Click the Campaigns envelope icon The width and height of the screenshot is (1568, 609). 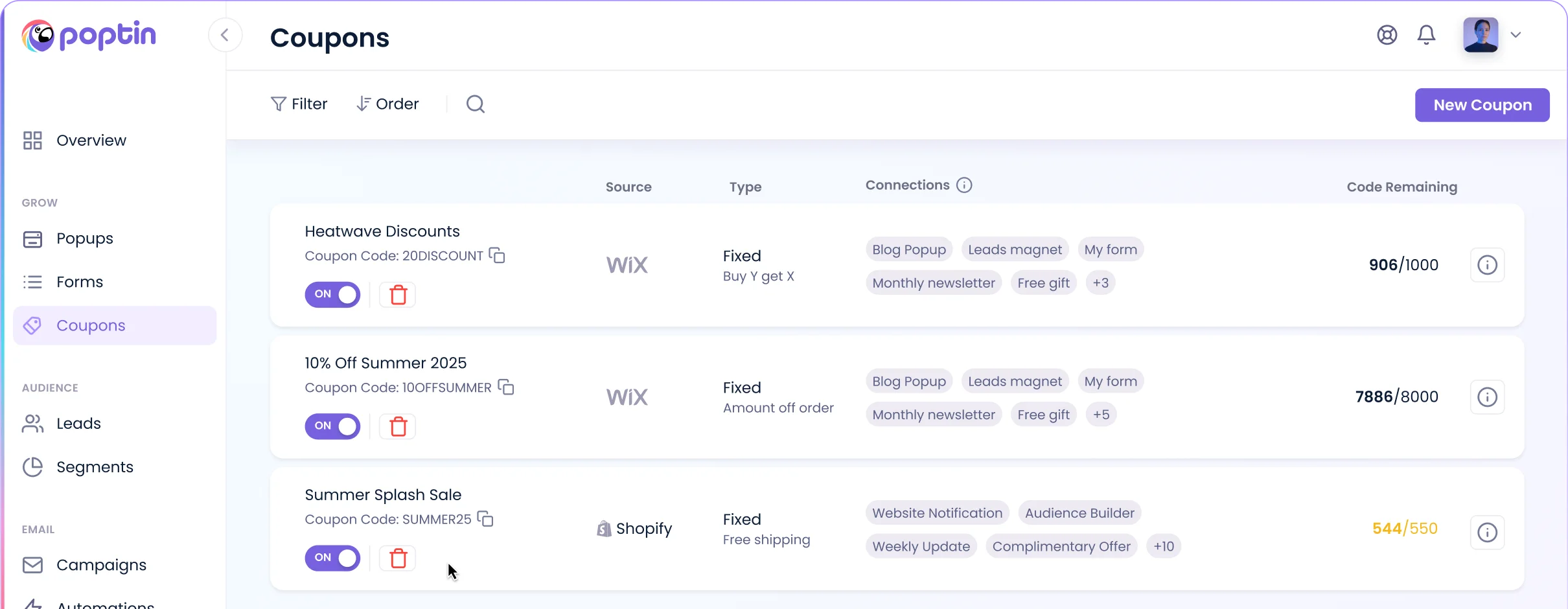(32, 565)
